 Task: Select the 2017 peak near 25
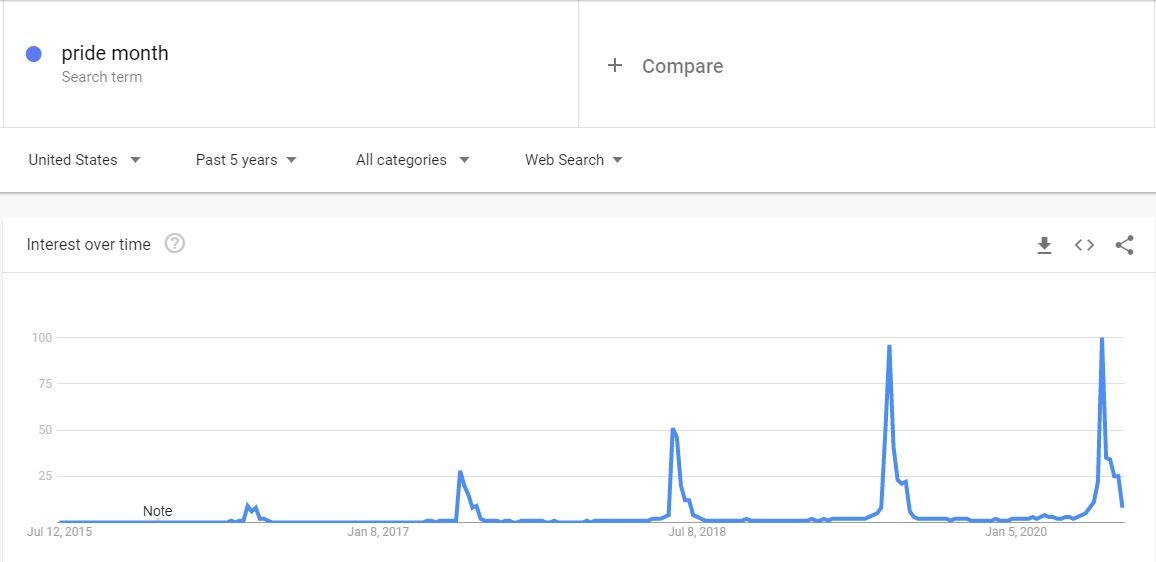coord(460,472)
